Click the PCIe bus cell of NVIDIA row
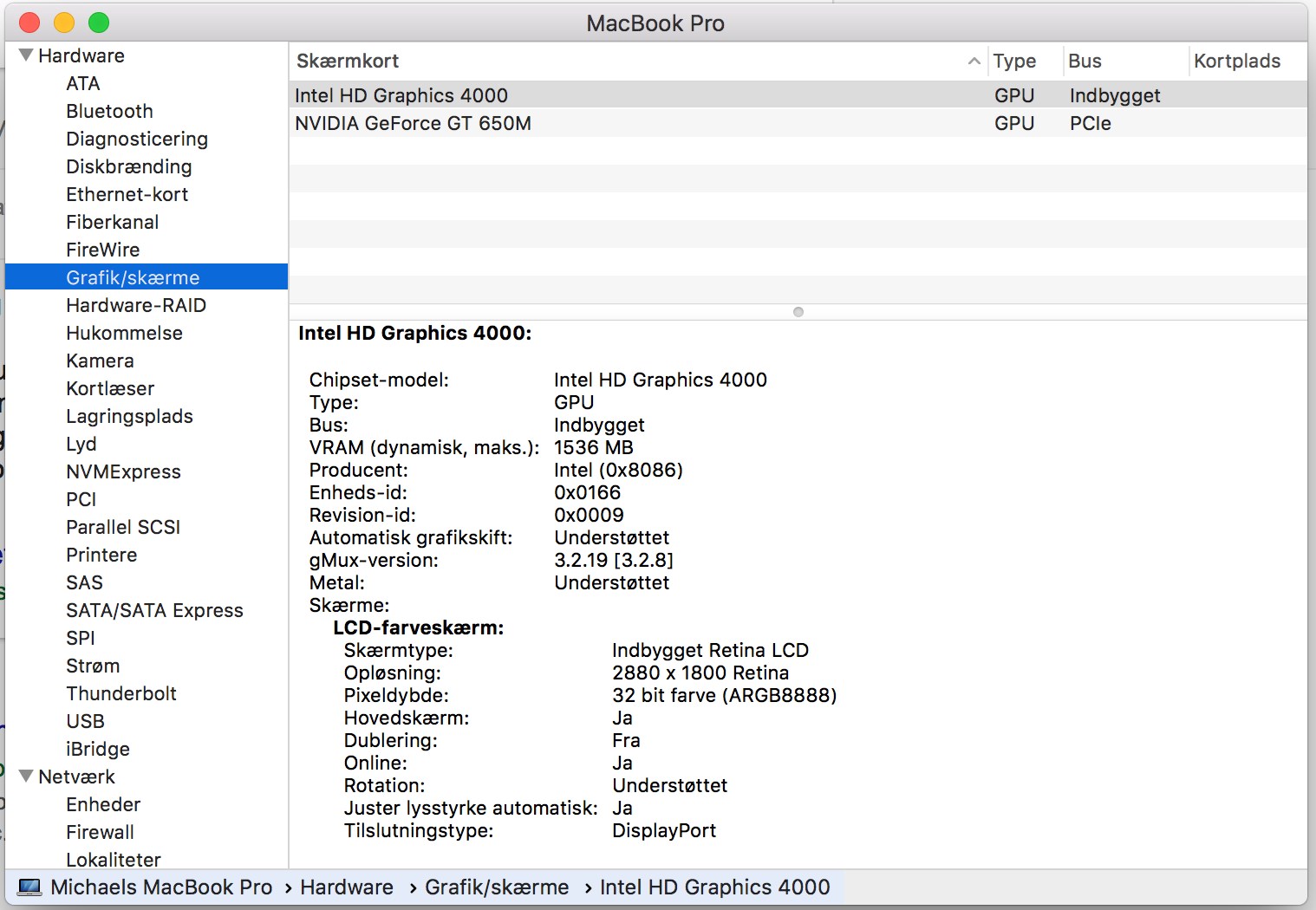 (1091, 123)
